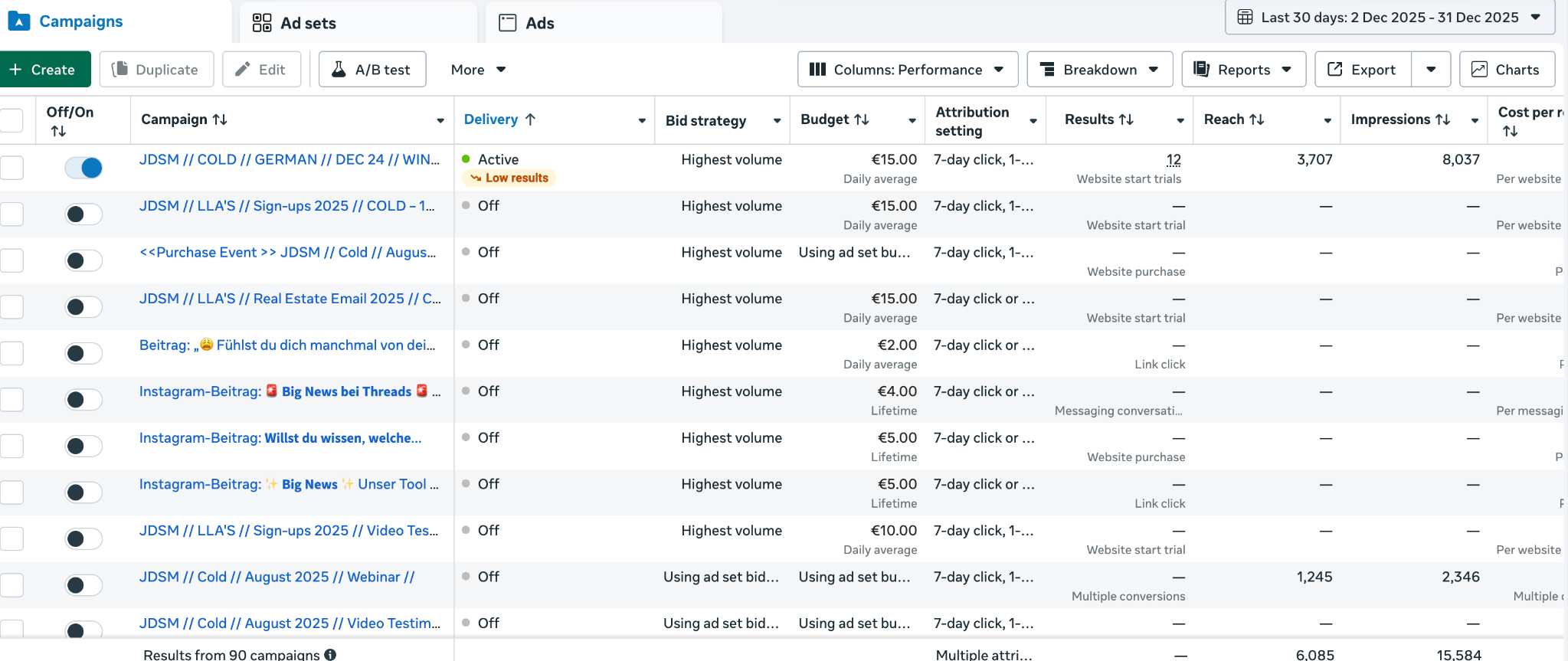Click the Edit pencil icon
Viewport: 1568px width, 661px height.
coord(243,70)
